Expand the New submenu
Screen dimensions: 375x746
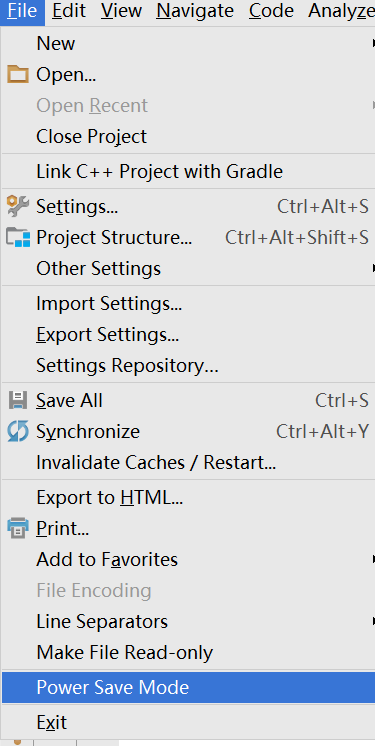tap(188, 43)
